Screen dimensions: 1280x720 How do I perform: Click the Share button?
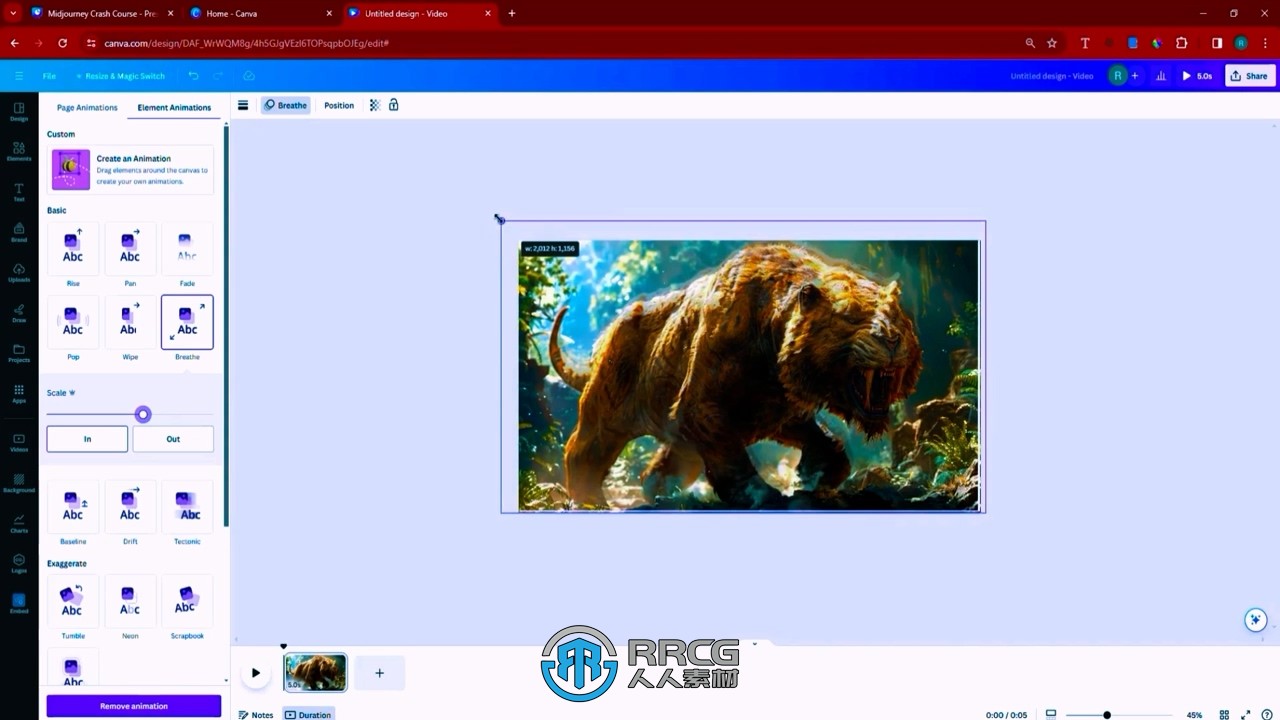(x=1250, y=76)
